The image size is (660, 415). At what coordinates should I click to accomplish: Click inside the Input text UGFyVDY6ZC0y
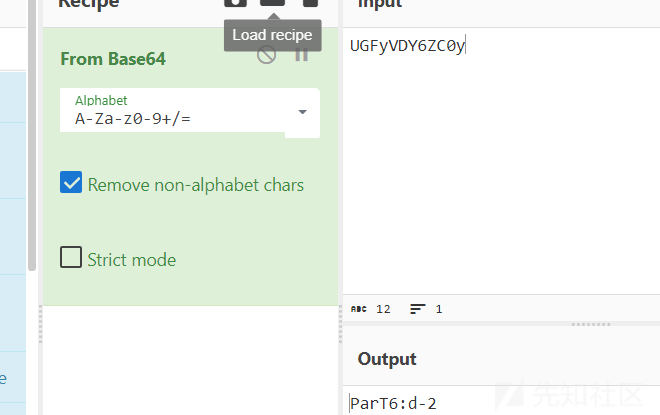click(x=407, y=45)
